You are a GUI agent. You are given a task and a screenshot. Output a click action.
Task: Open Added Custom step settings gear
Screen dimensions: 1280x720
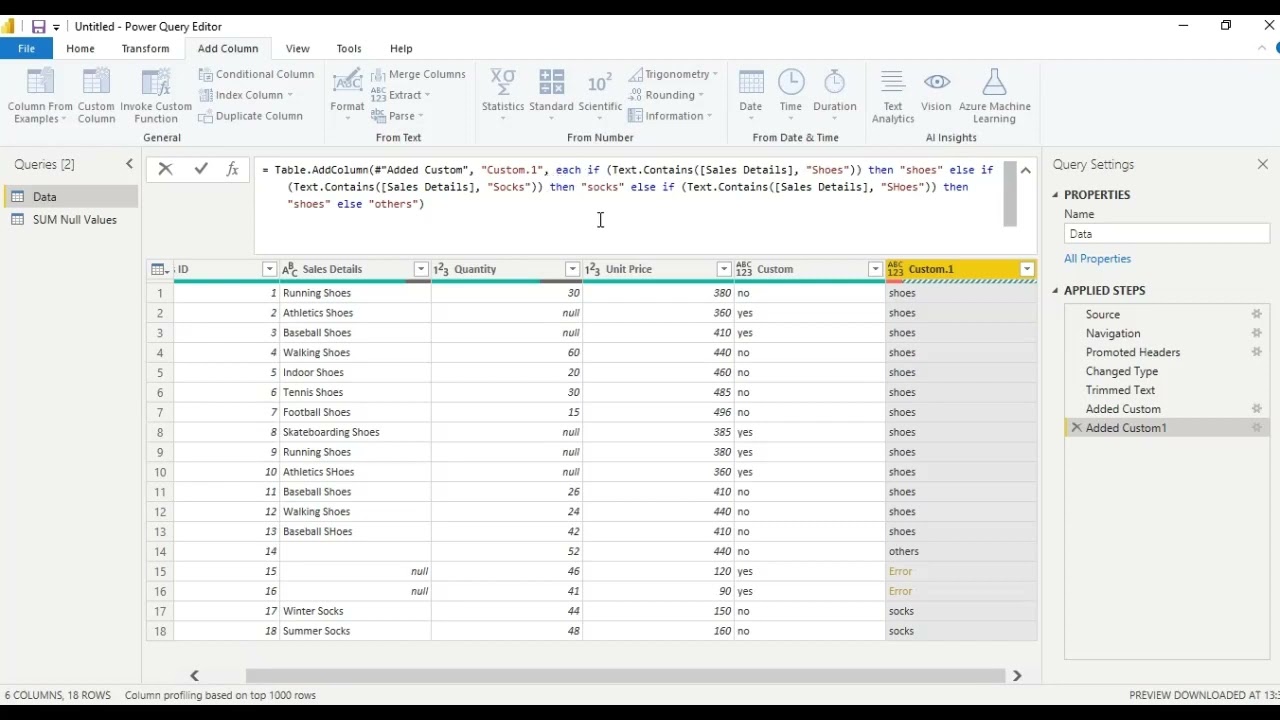(x=1257, y=409)
